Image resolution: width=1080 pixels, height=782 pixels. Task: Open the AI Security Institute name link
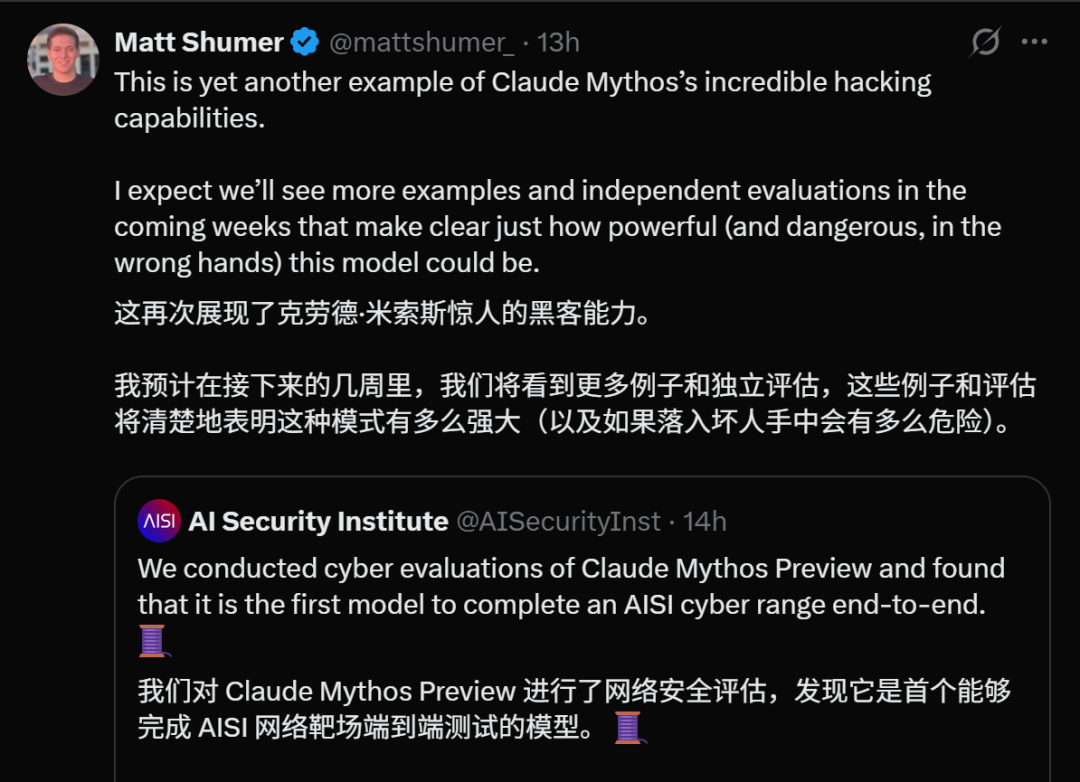[318, 521]
